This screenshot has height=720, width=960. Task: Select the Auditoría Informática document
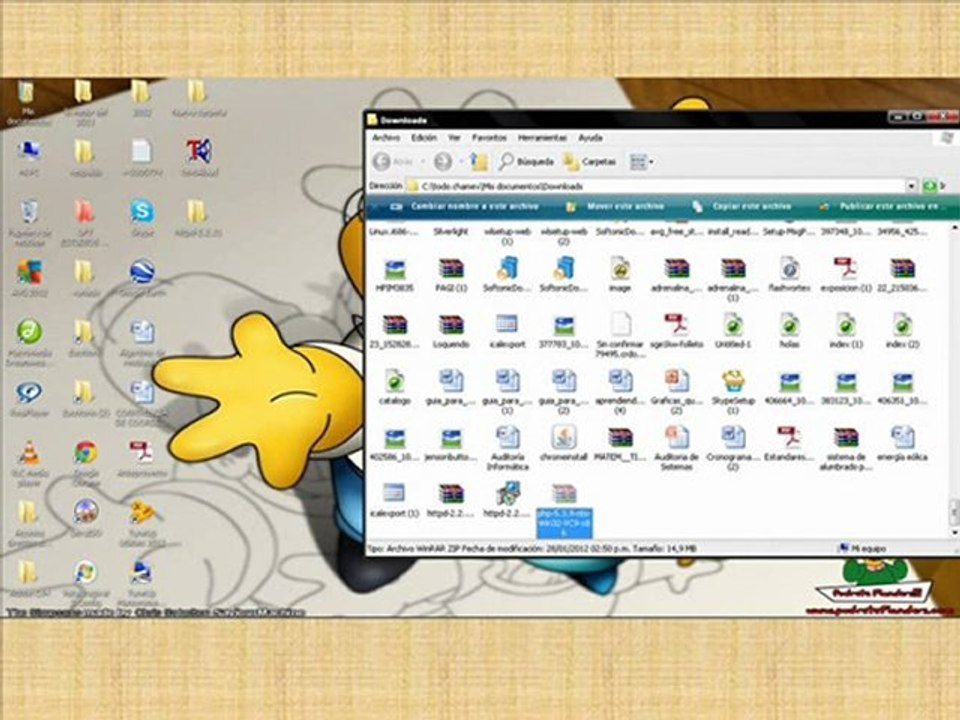pyautogui.click(x=508, y=448)
